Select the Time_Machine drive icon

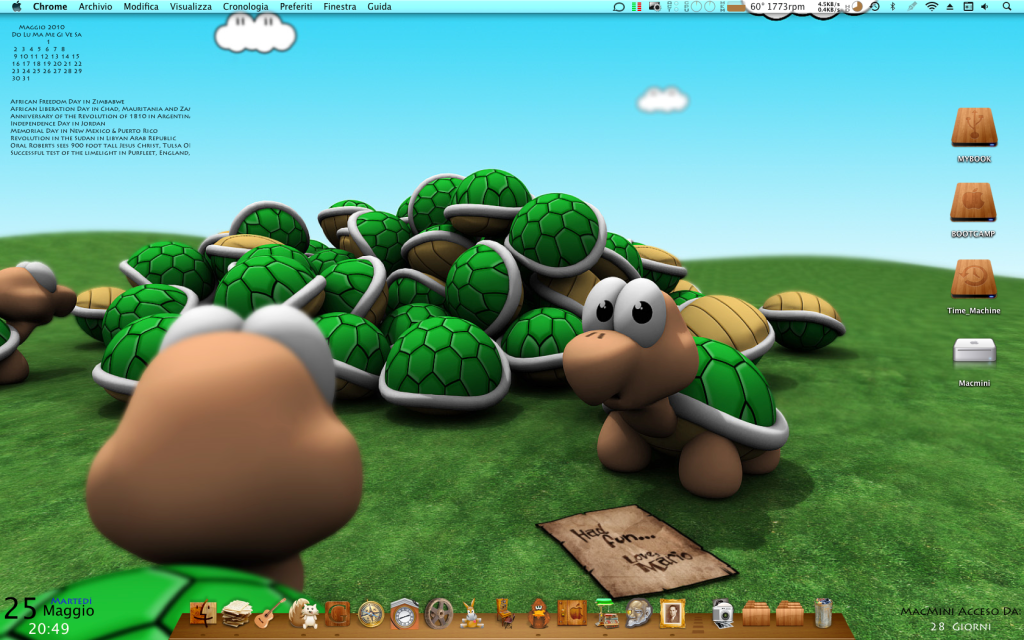pyautogui.click(x=974, y=279)
